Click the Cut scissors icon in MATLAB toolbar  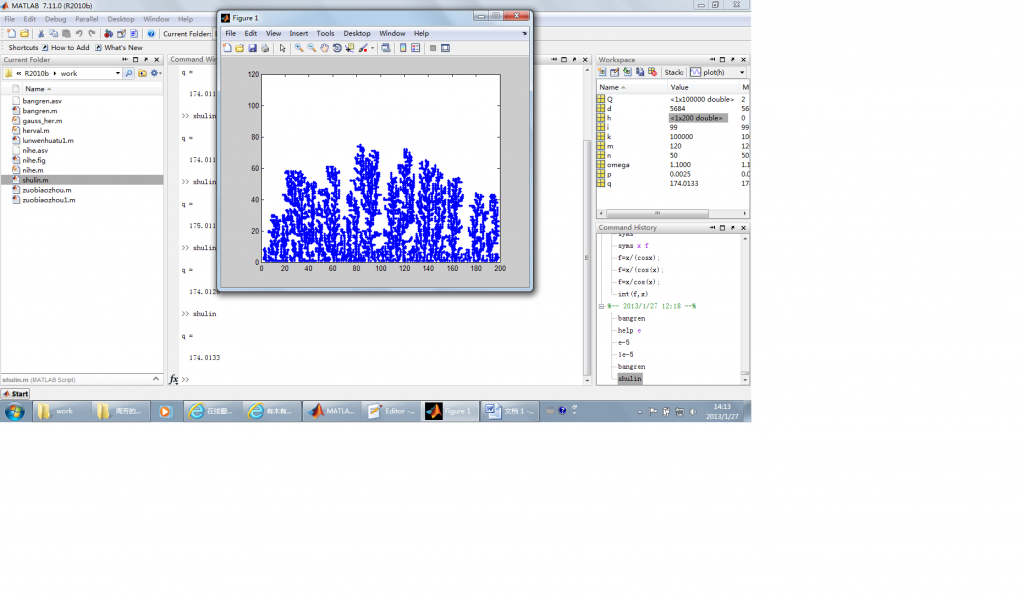[x=40, y=33]
